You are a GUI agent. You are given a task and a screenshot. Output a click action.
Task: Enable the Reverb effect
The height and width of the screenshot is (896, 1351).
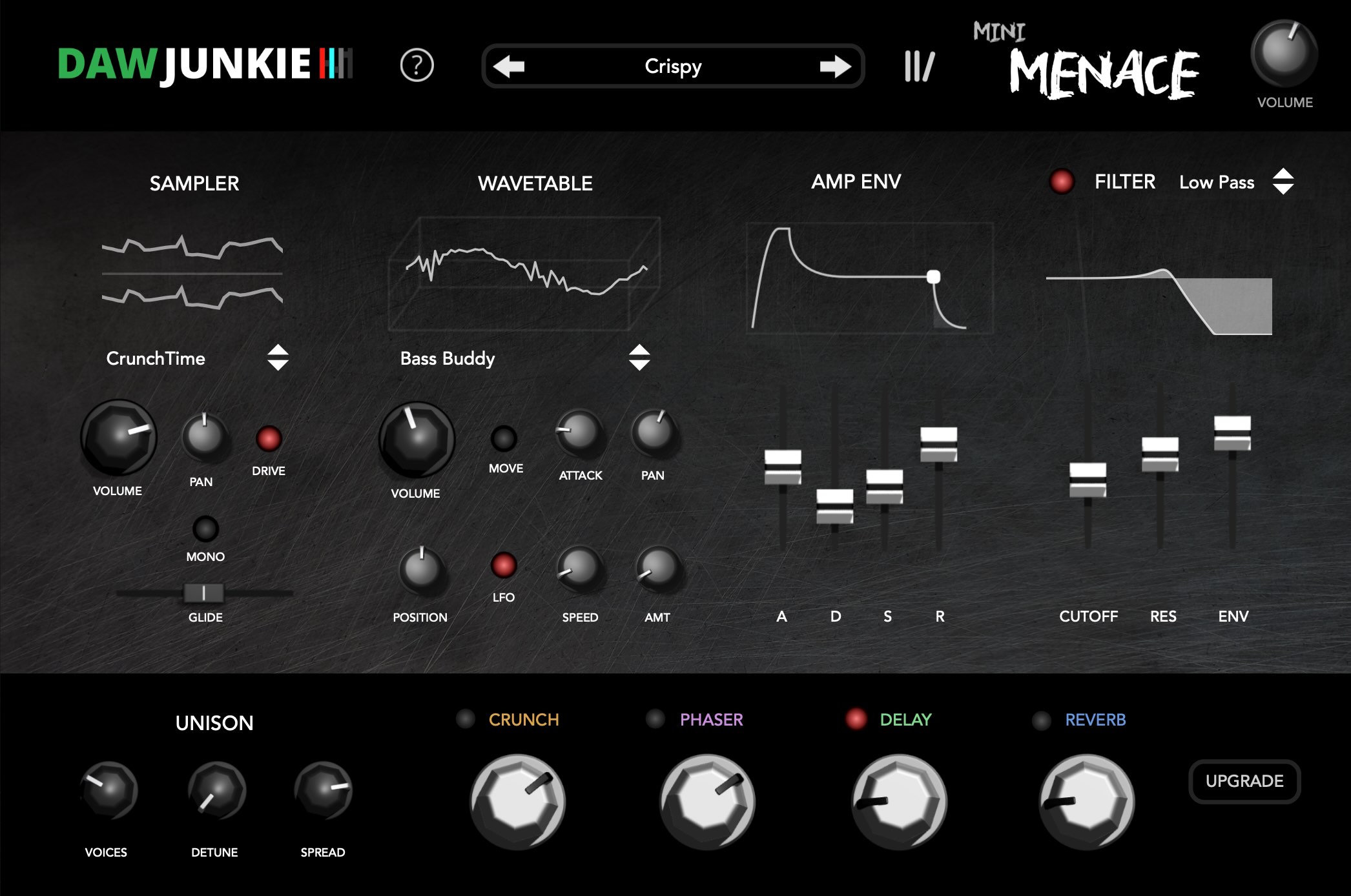coord(1042,720)
